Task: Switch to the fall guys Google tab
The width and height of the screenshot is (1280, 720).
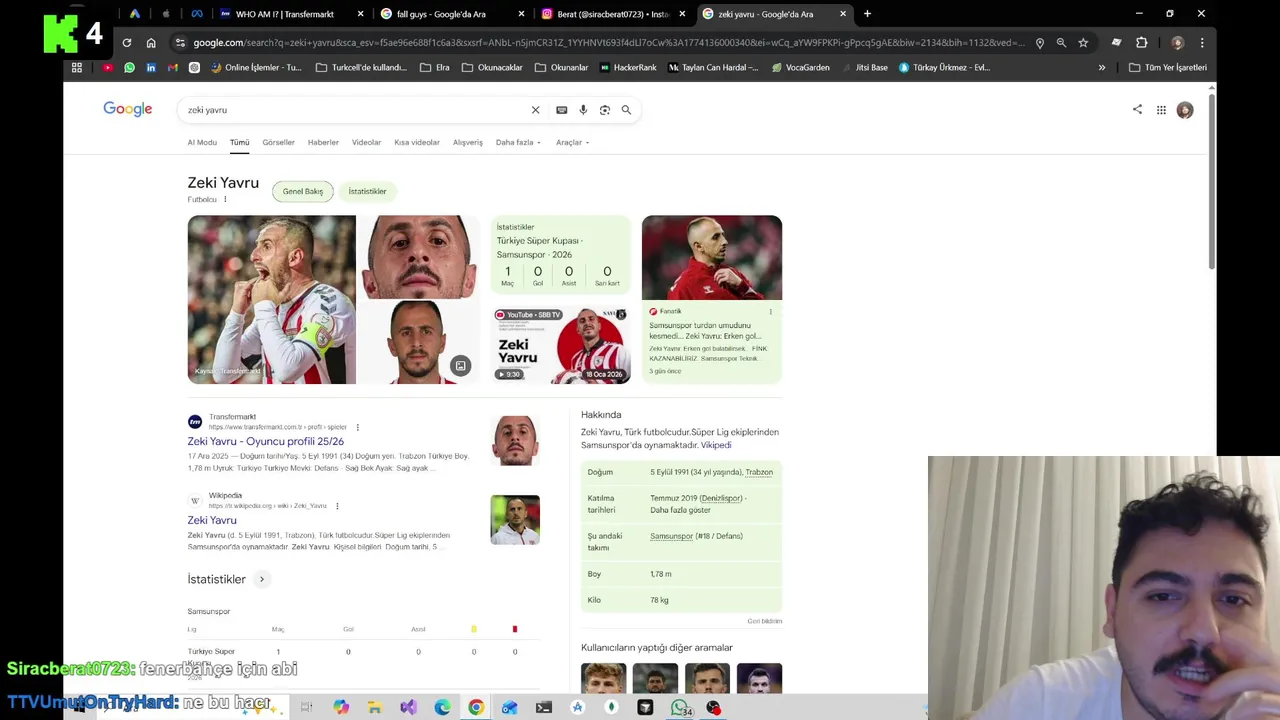Action: (452, 14)
